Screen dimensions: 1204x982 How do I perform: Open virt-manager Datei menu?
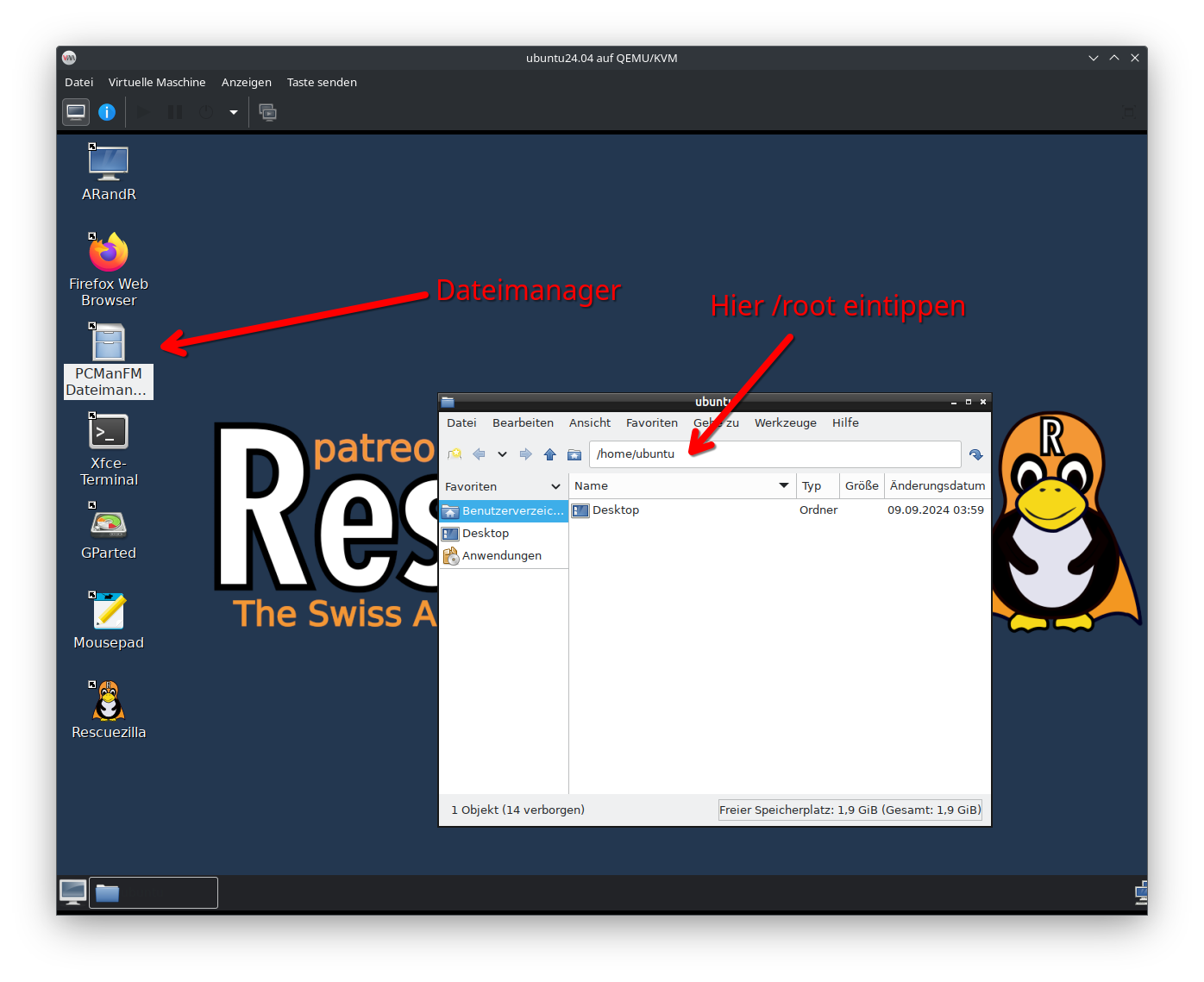click(78, 83)
